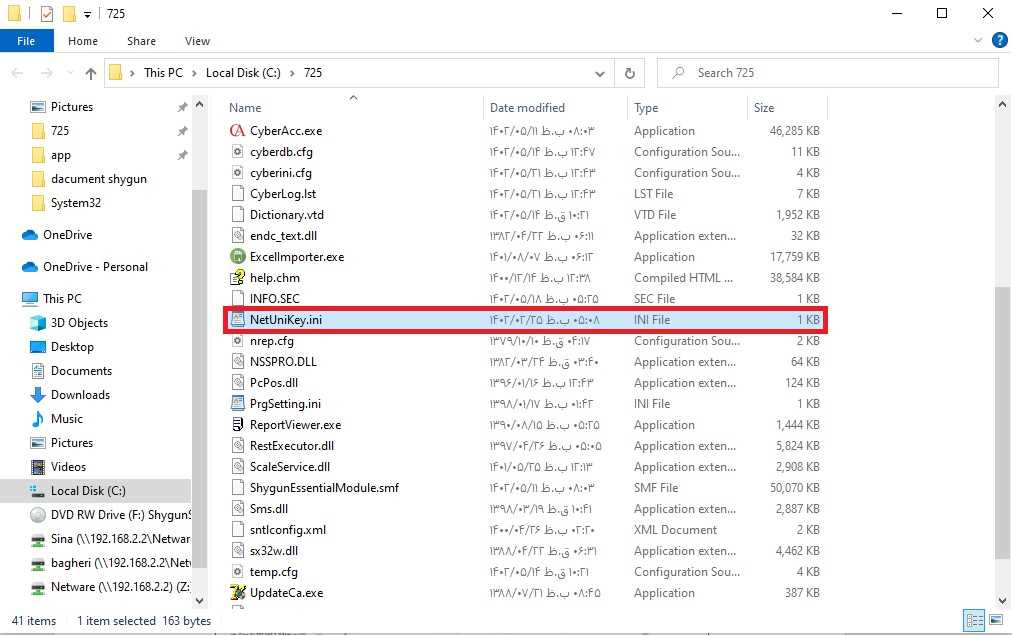Click the Refresh button beside address bar
The image size is (1012, 636).
[629, 73]
